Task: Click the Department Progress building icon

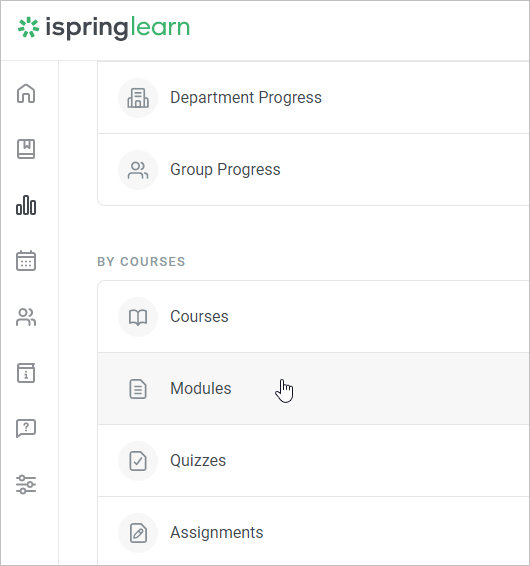Action: tap(138, 98)
